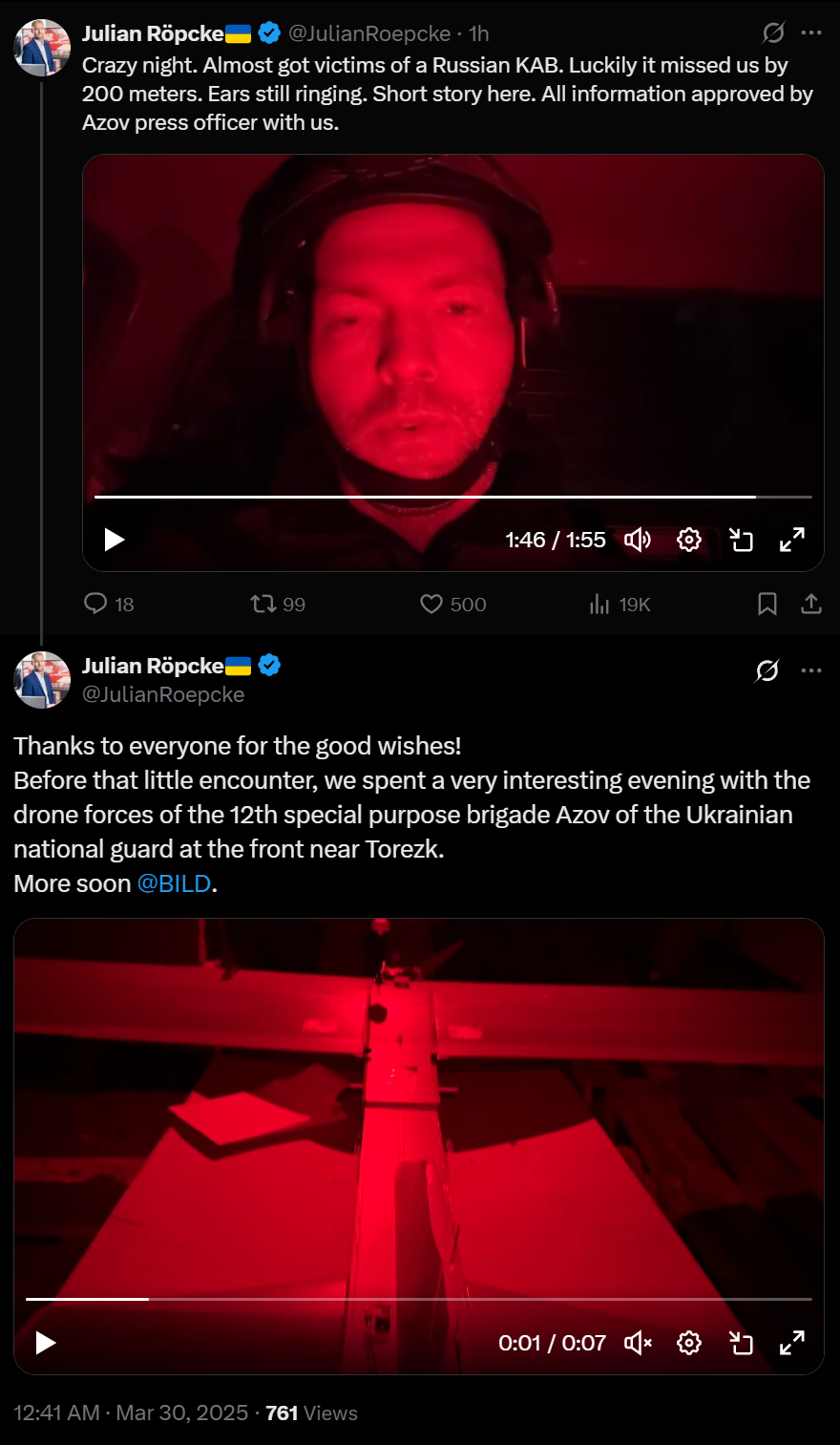840x1445 pixels.
Task: Open settings gear on drone video
Action: 689,1343
